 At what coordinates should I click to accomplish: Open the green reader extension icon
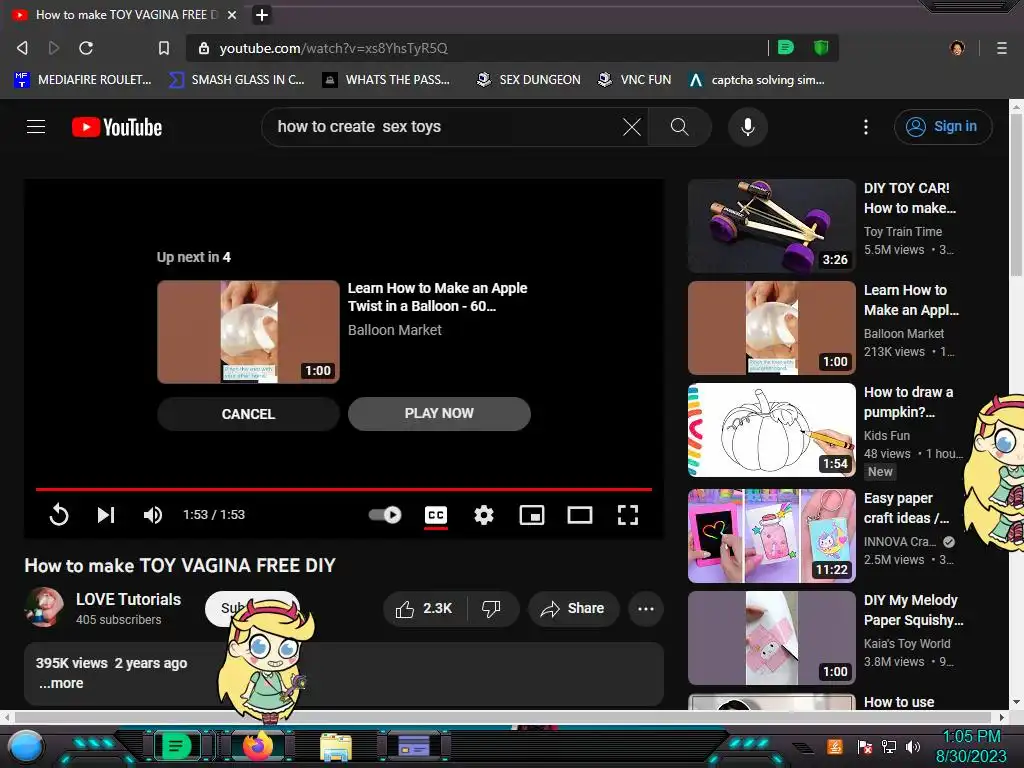point(786,48)
